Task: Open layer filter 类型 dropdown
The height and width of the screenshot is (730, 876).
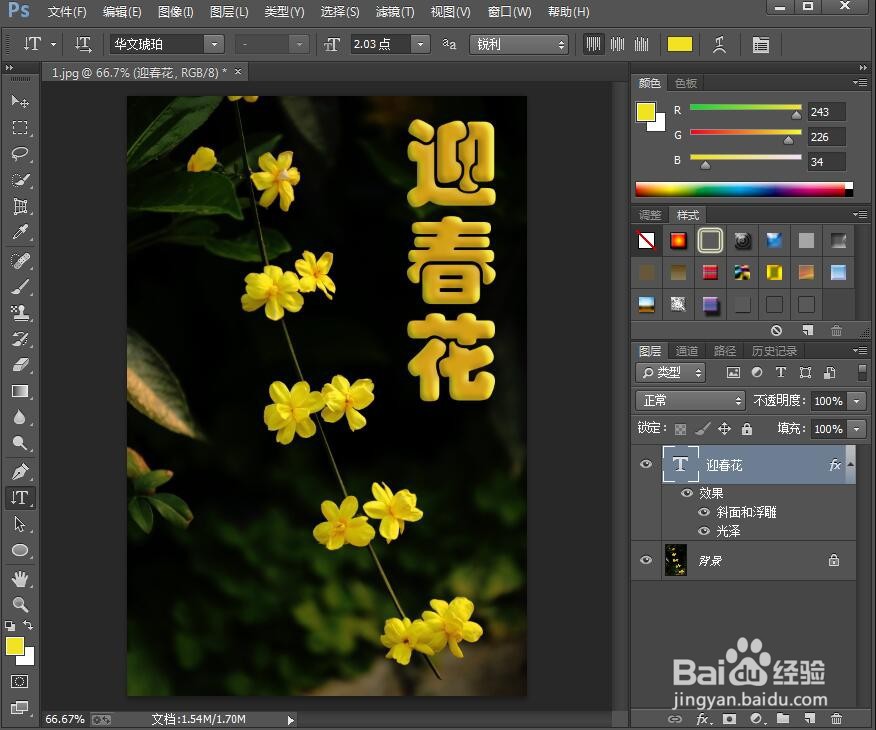Action: coord(670,373)
